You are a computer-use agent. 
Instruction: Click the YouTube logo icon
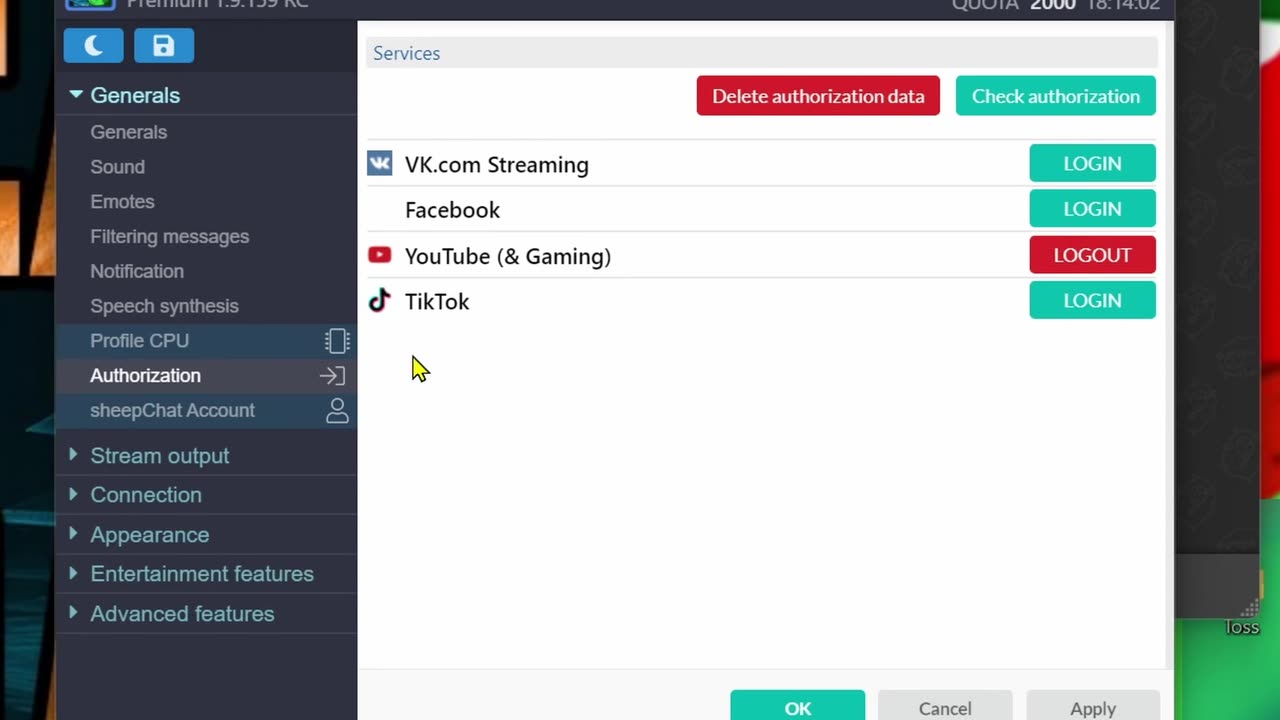pos(379,255)
